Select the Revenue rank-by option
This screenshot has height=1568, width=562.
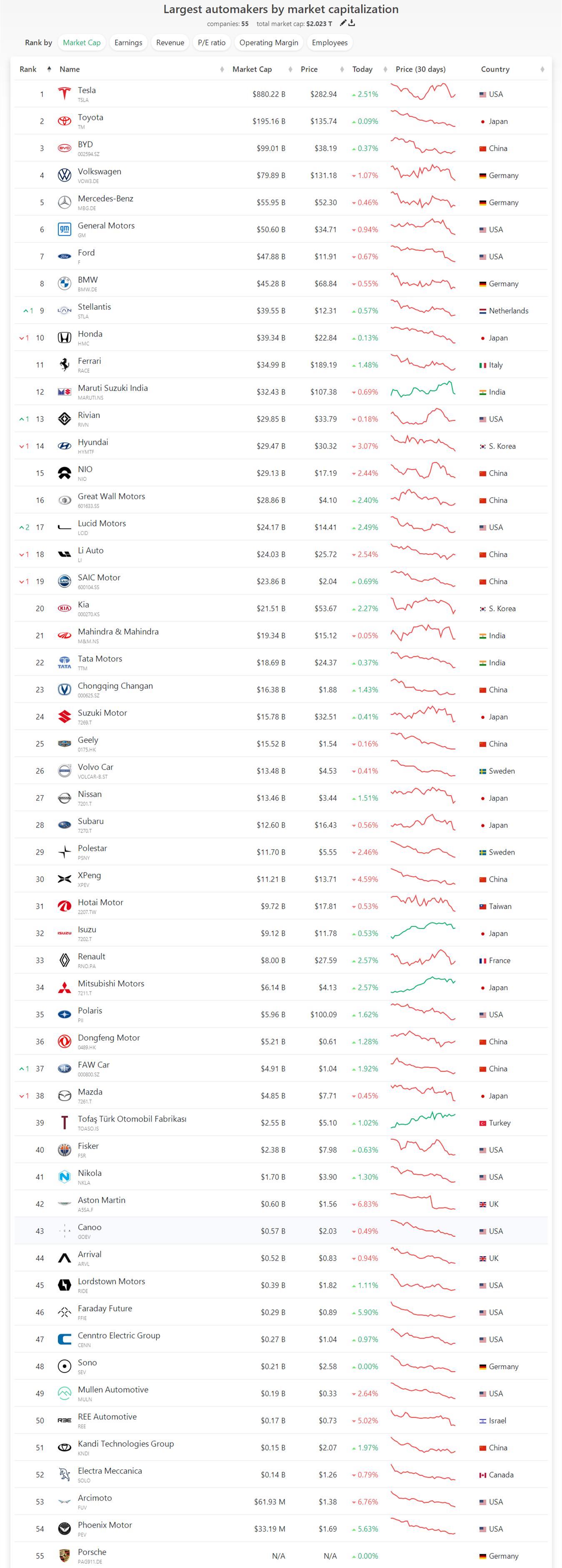point(170,42)
